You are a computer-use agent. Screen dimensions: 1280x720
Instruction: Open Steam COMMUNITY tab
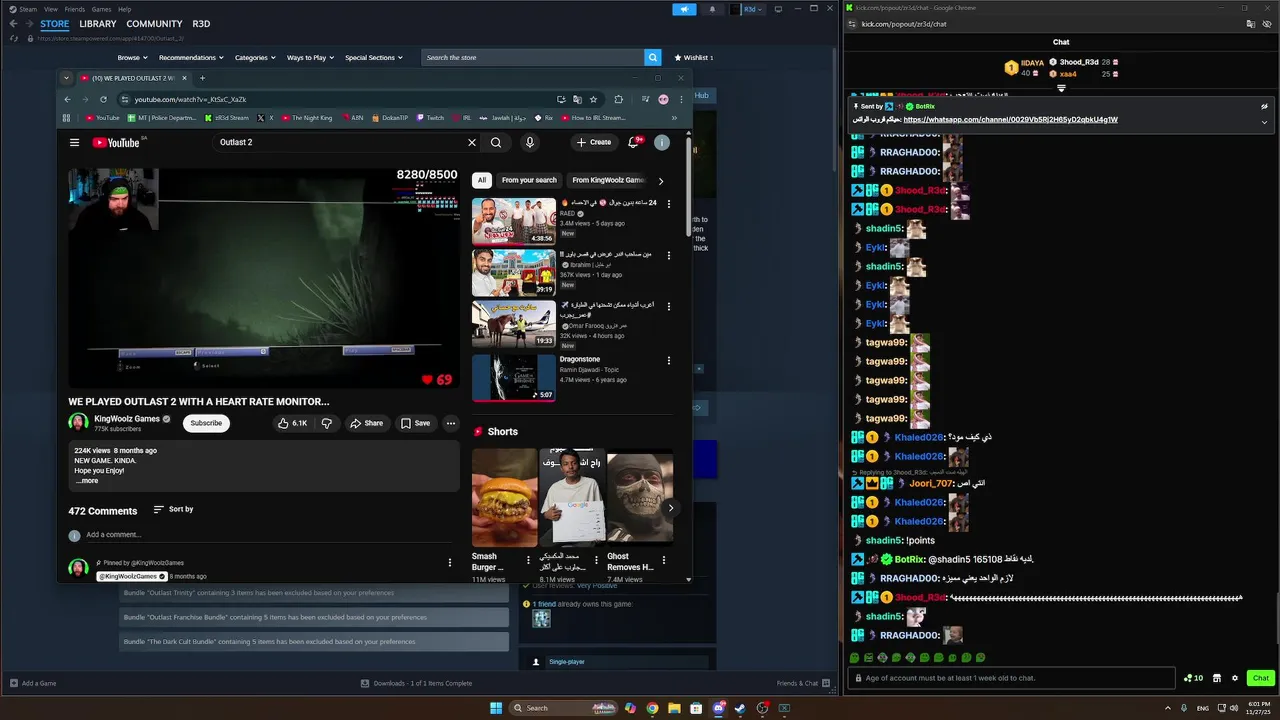[x=154, y=24]
